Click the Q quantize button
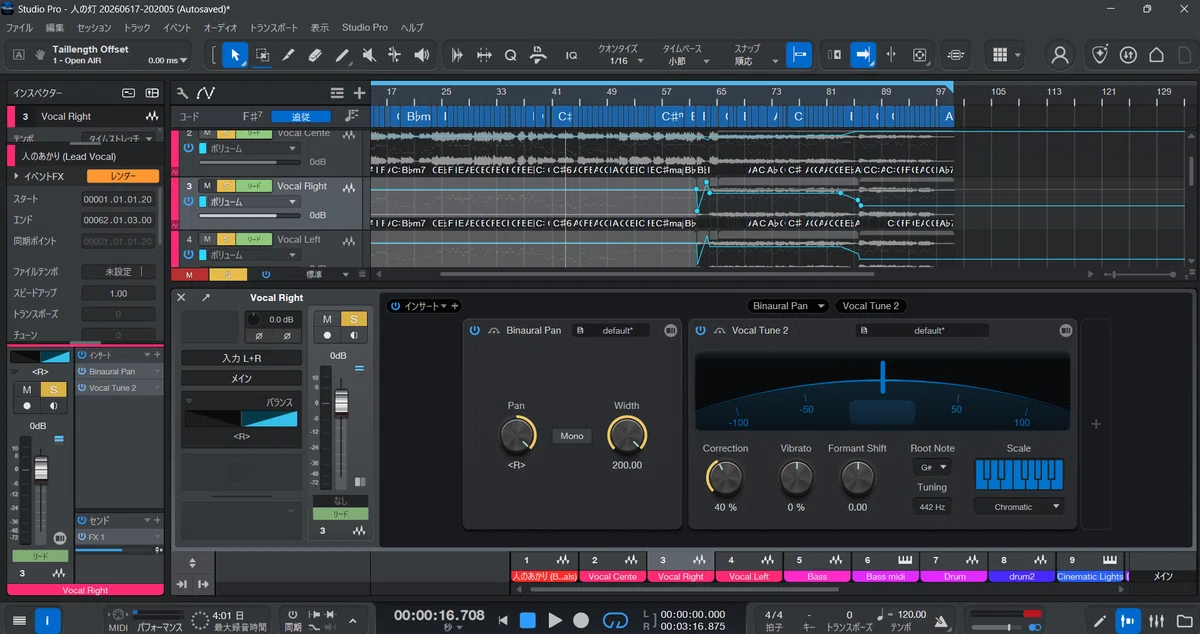 tap(511, 55)
